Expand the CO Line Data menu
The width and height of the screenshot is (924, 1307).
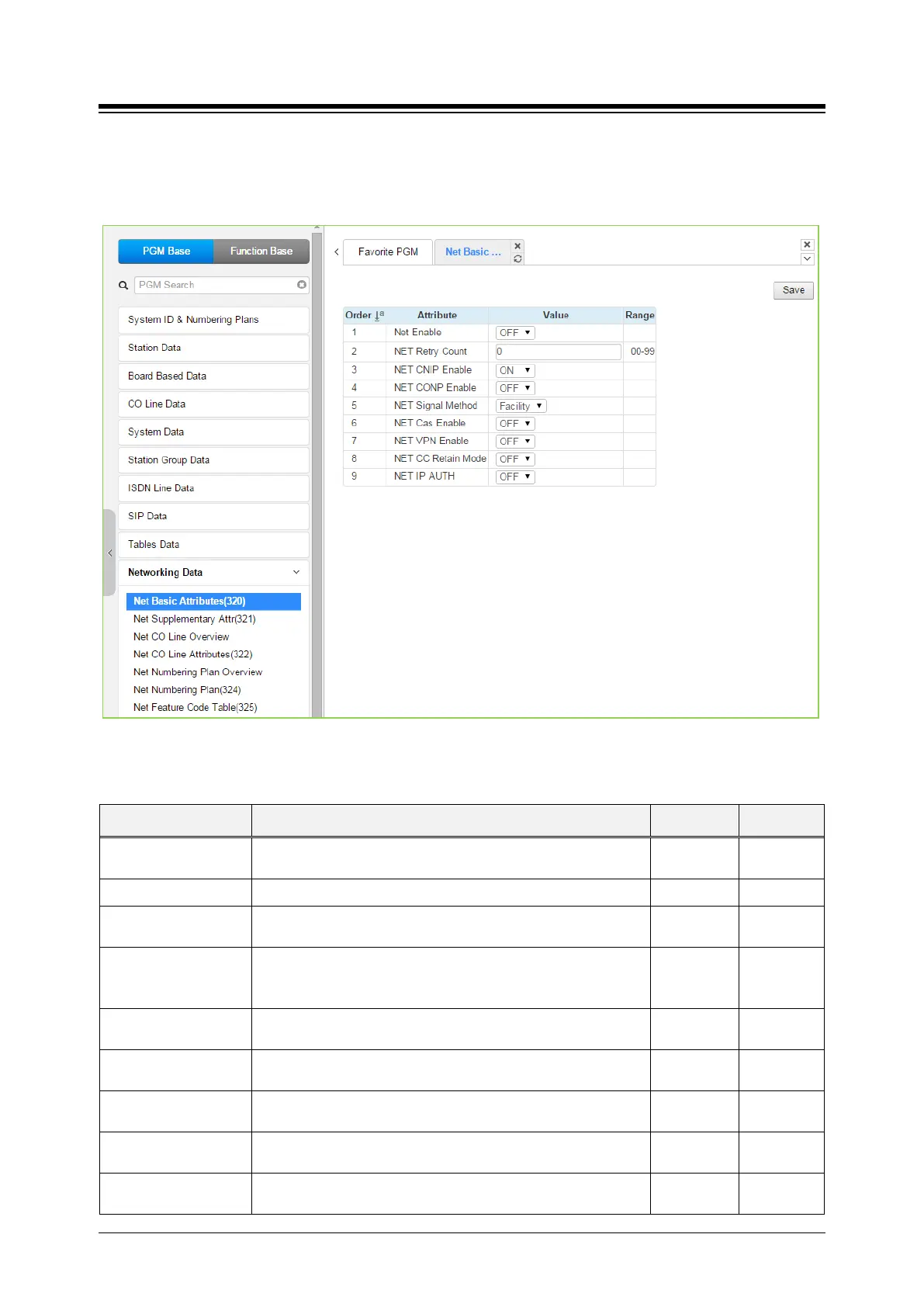click(x=213, y=404)
